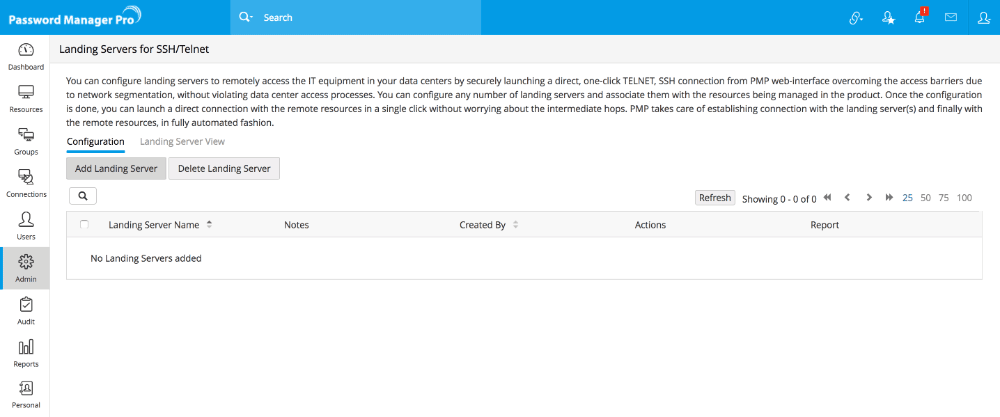Open the Personal sidebar icon
1000x417 pixels.
pos(26,388)
